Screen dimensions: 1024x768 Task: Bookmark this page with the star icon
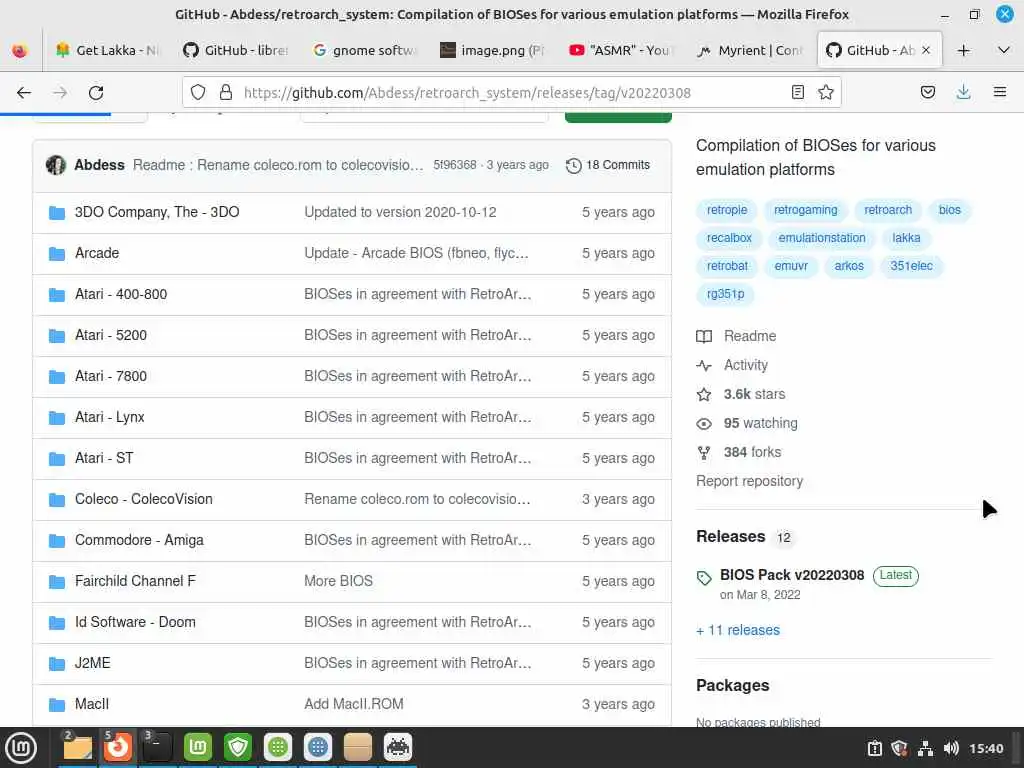[x=825, y=93]
